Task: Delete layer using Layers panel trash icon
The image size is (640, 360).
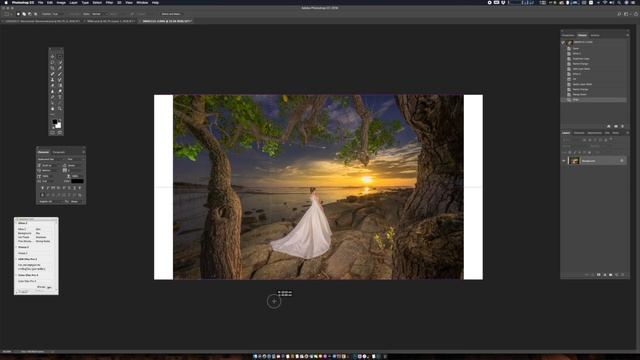Action: pos(623,275)
